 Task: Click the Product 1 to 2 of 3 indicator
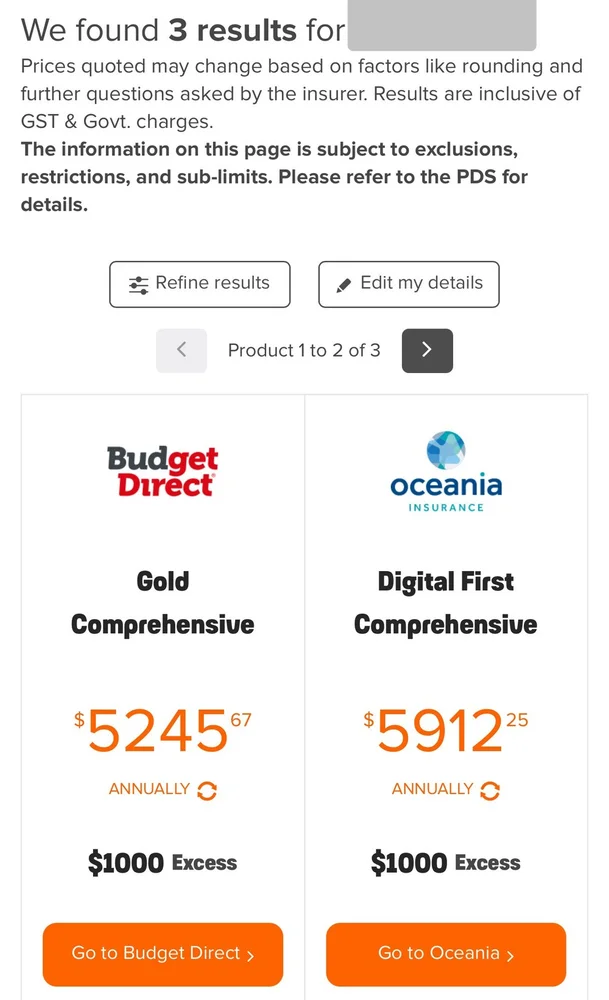point(304,350)
